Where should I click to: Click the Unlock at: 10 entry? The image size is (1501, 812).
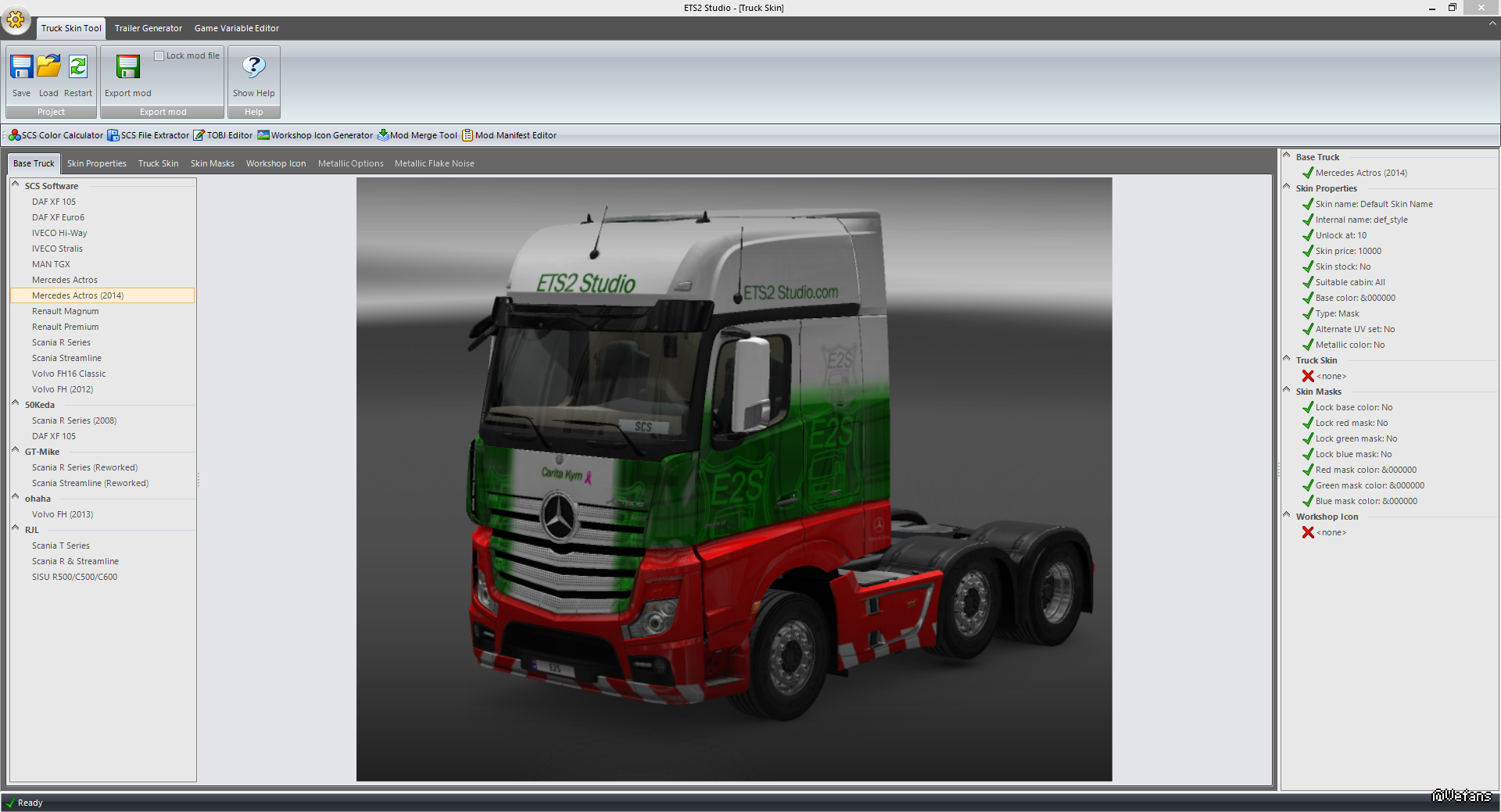[1342, 235]
